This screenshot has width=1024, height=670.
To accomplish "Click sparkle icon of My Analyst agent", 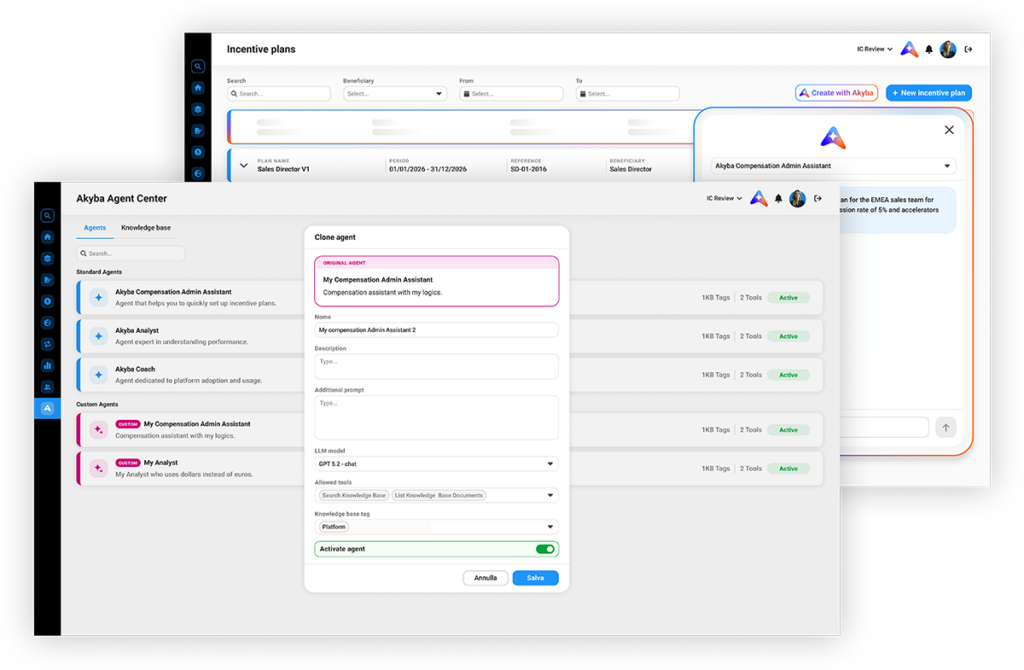I will tap(99, 468).
